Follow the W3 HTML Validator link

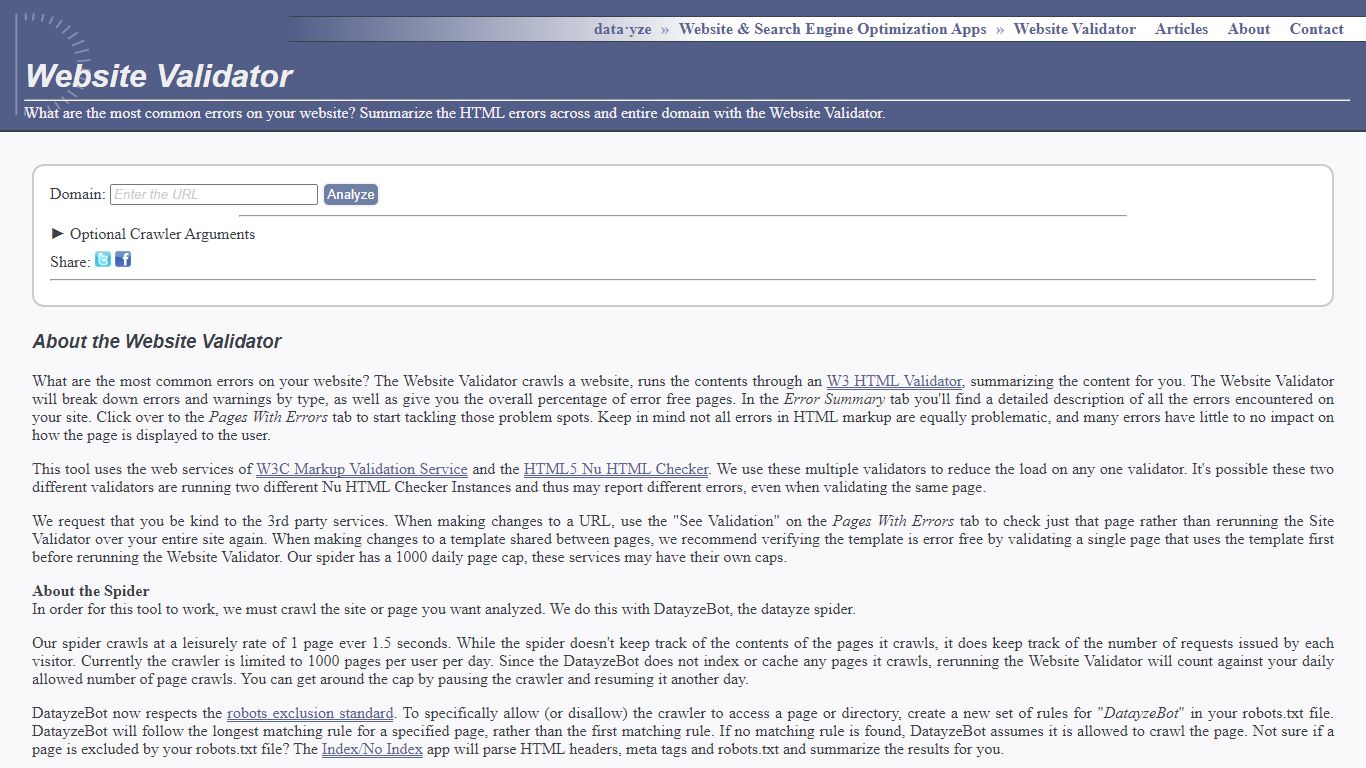894,381
